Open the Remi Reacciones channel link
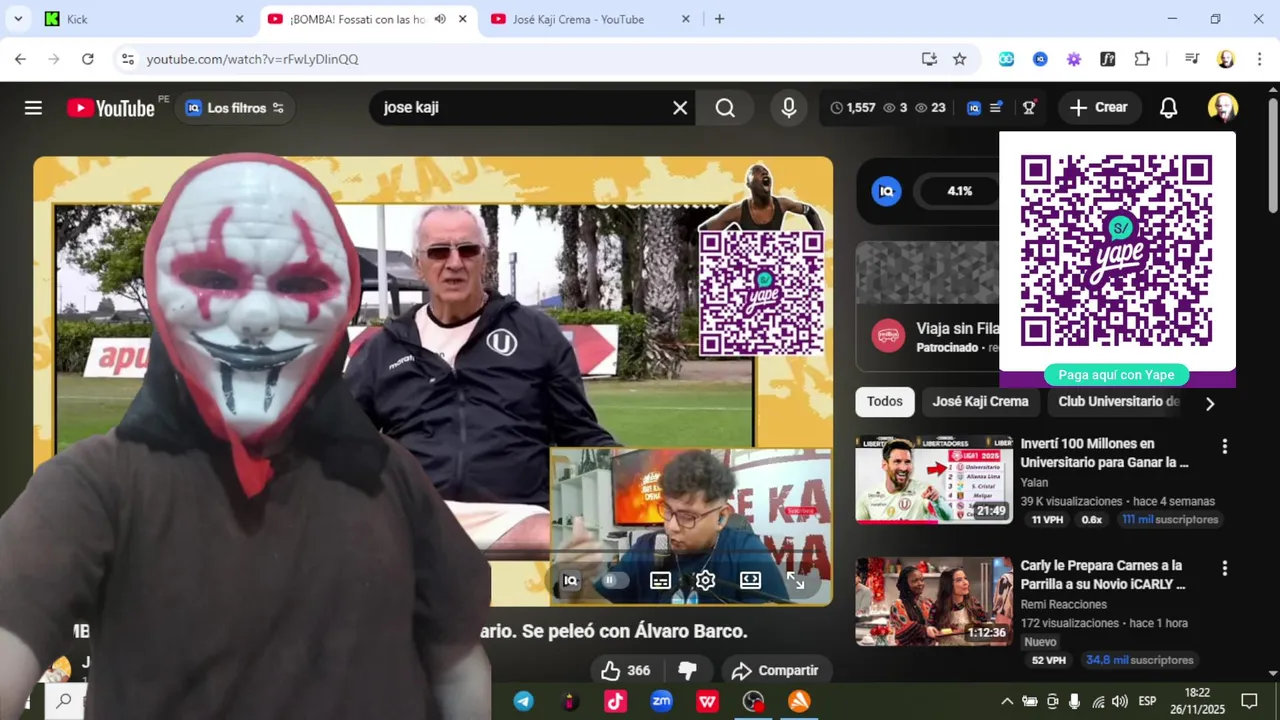Viewport: 1280px width, 720px height. (x=1063, y=604)
